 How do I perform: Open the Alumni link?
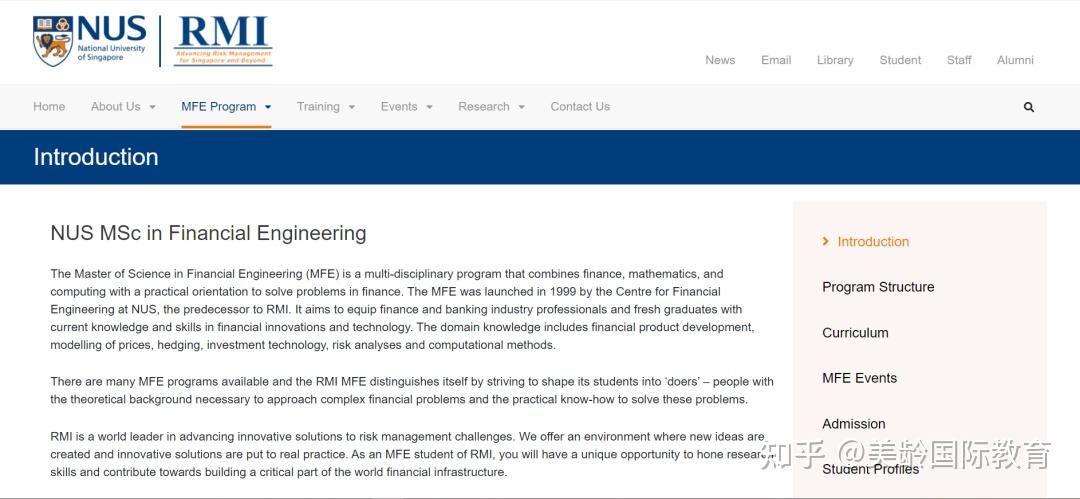coord(1015,60)
